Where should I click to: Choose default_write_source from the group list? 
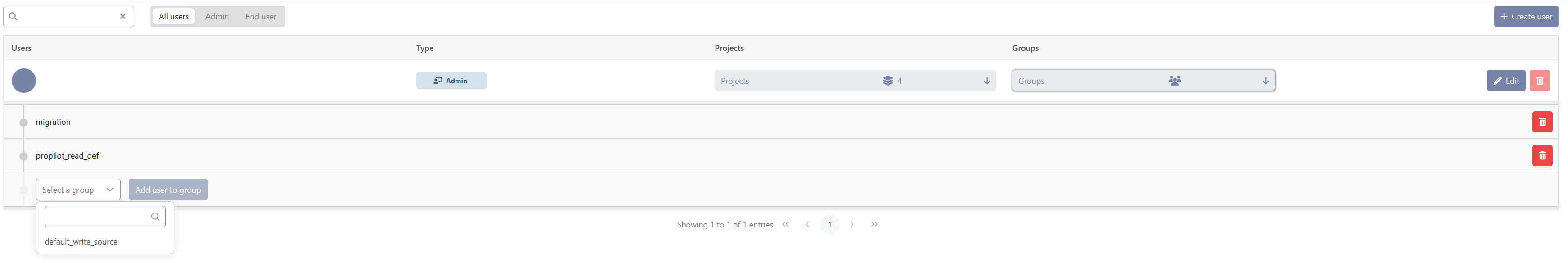pos(81,242)
